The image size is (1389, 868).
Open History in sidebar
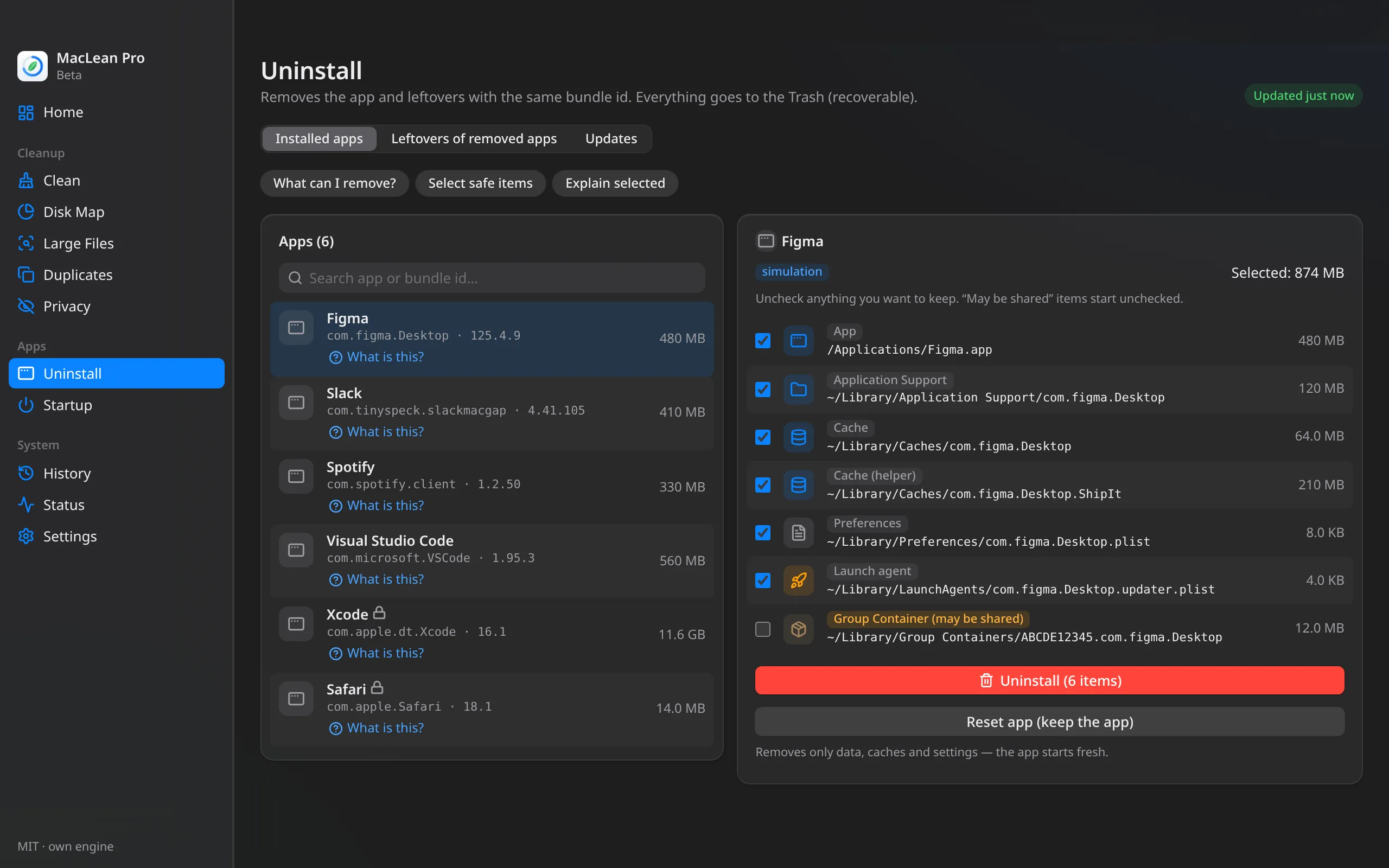[x=117, y=474]
